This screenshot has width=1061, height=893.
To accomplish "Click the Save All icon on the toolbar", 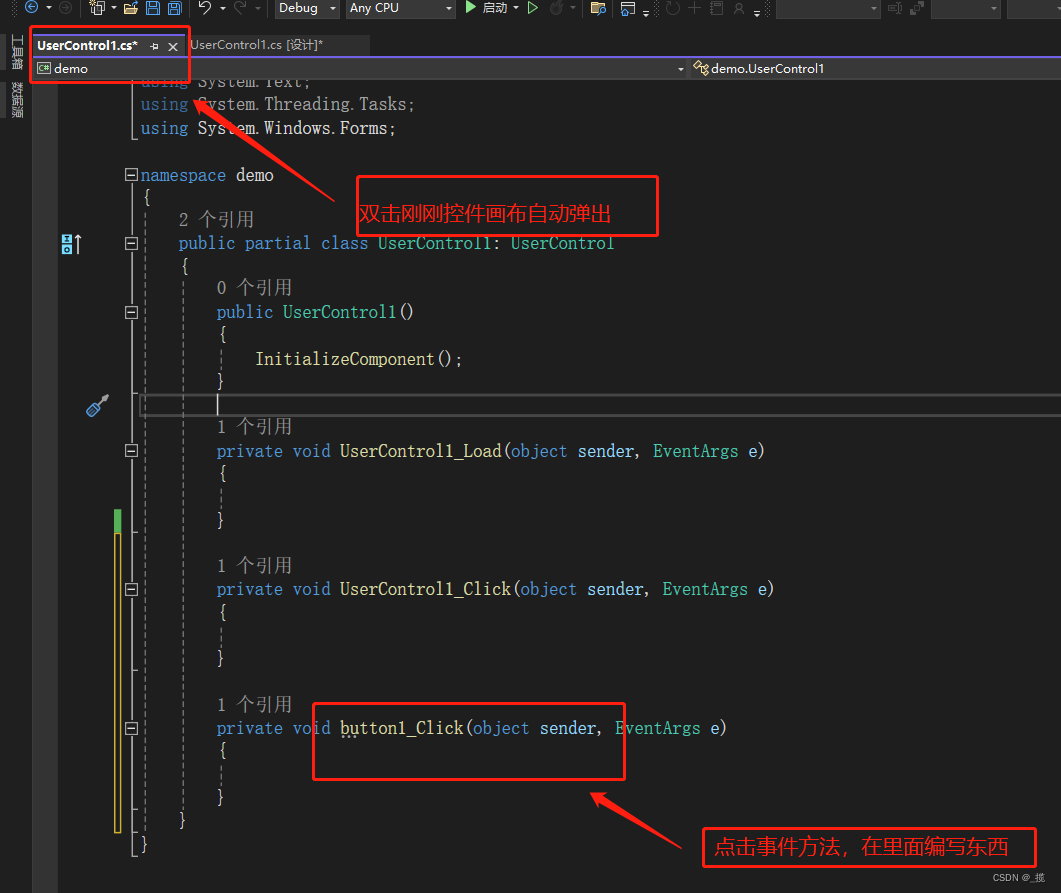I will [175, 9].
